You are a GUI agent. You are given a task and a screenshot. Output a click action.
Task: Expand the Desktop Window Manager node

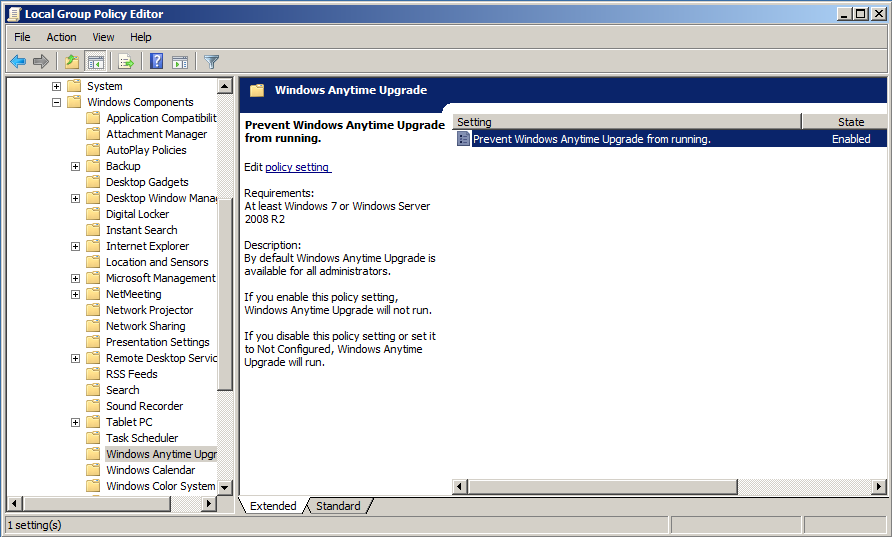75,198
